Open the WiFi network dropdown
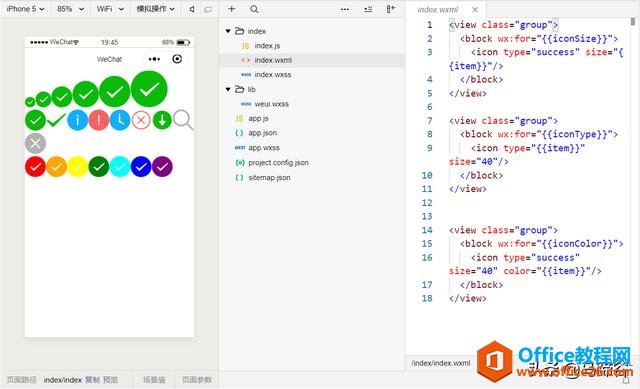Viewport: 640px width, 389px height. pos(110,9)
